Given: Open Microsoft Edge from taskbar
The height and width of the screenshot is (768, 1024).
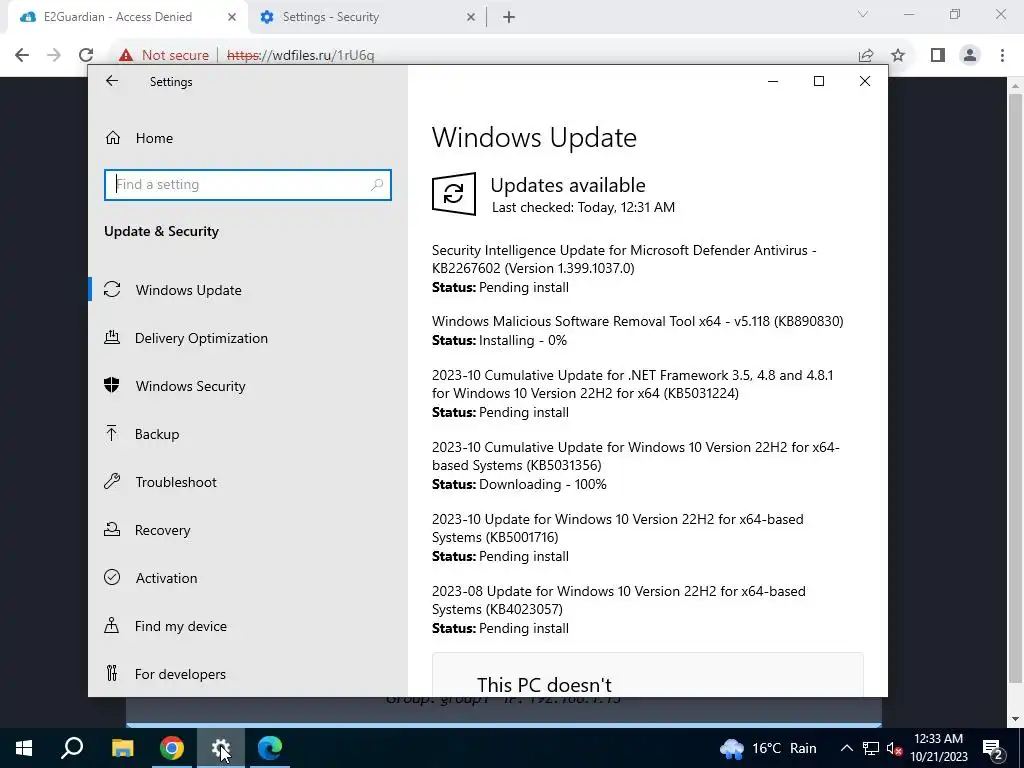Looking at the screenshot, I should 270,748.
